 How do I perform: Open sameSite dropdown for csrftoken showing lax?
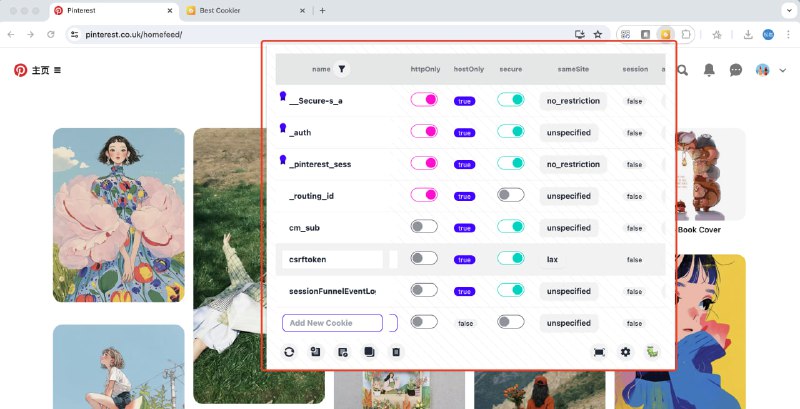pos(569,259)
